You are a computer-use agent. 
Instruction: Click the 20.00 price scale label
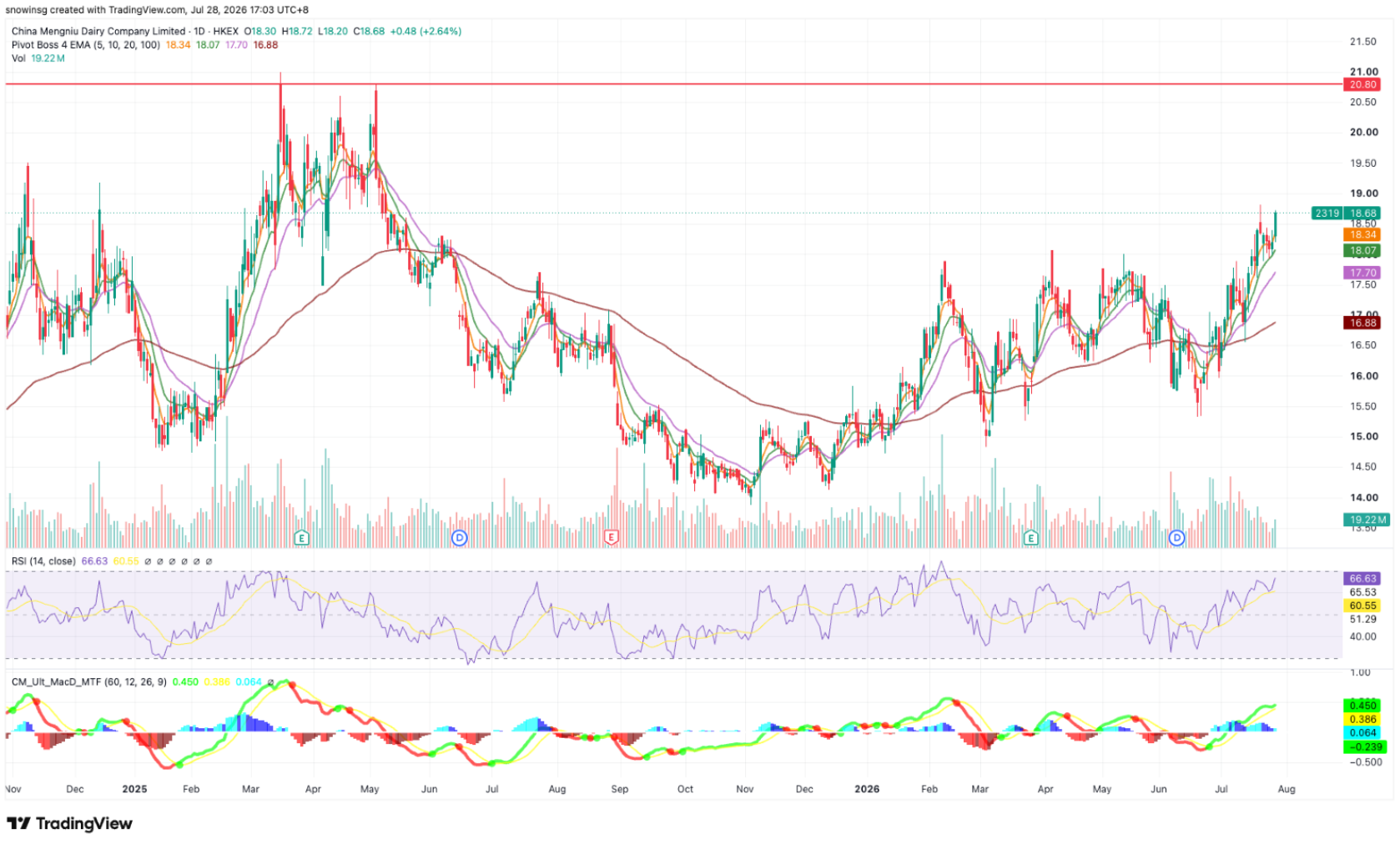click(1363, 133)
